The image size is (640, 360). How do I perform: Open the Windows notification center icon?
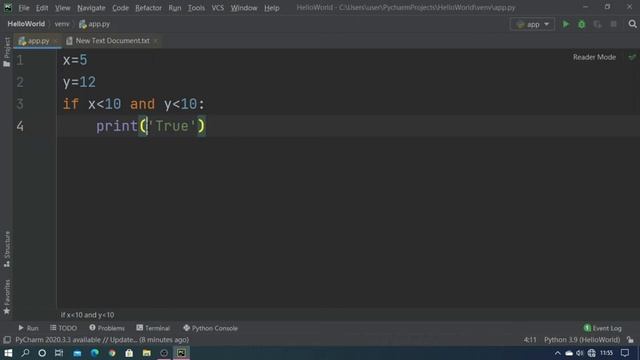click(625, 353)
